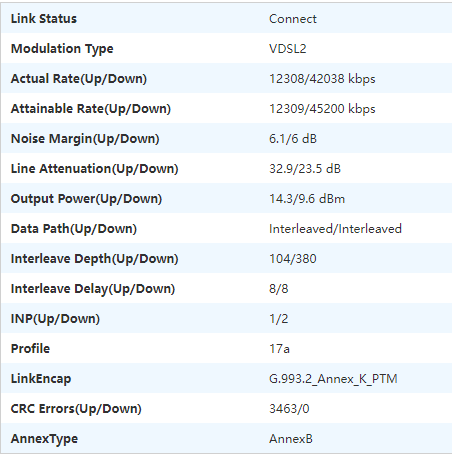Viewport: 452px width, 454px height.
Task: Select the Data Path(Up/Down) label
Action: (74, 229)
